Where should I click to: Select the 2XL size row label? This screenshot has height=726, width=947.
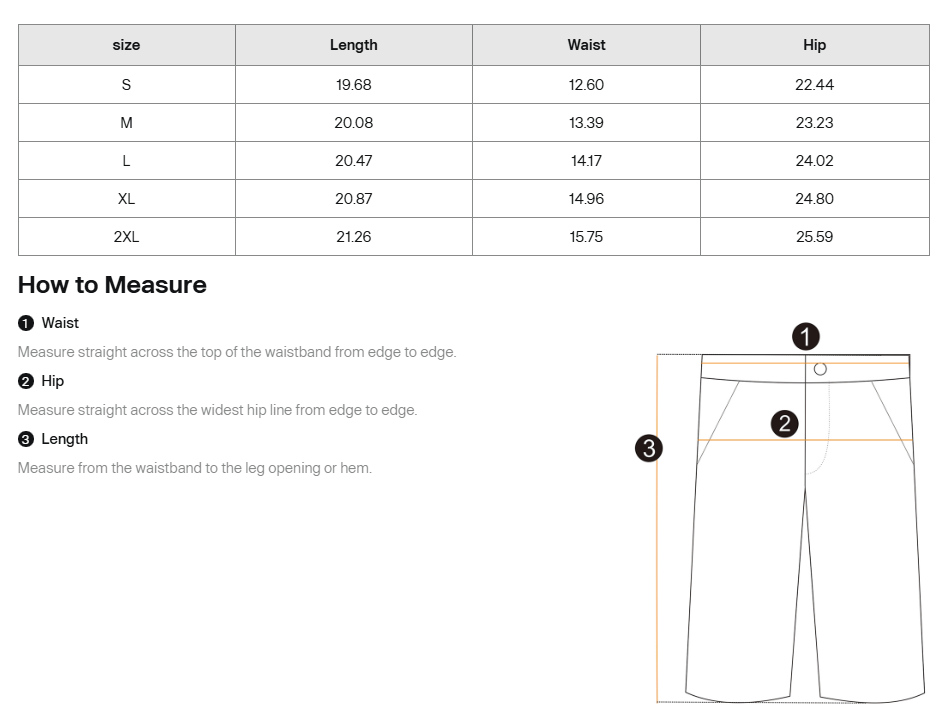point(126,237)
